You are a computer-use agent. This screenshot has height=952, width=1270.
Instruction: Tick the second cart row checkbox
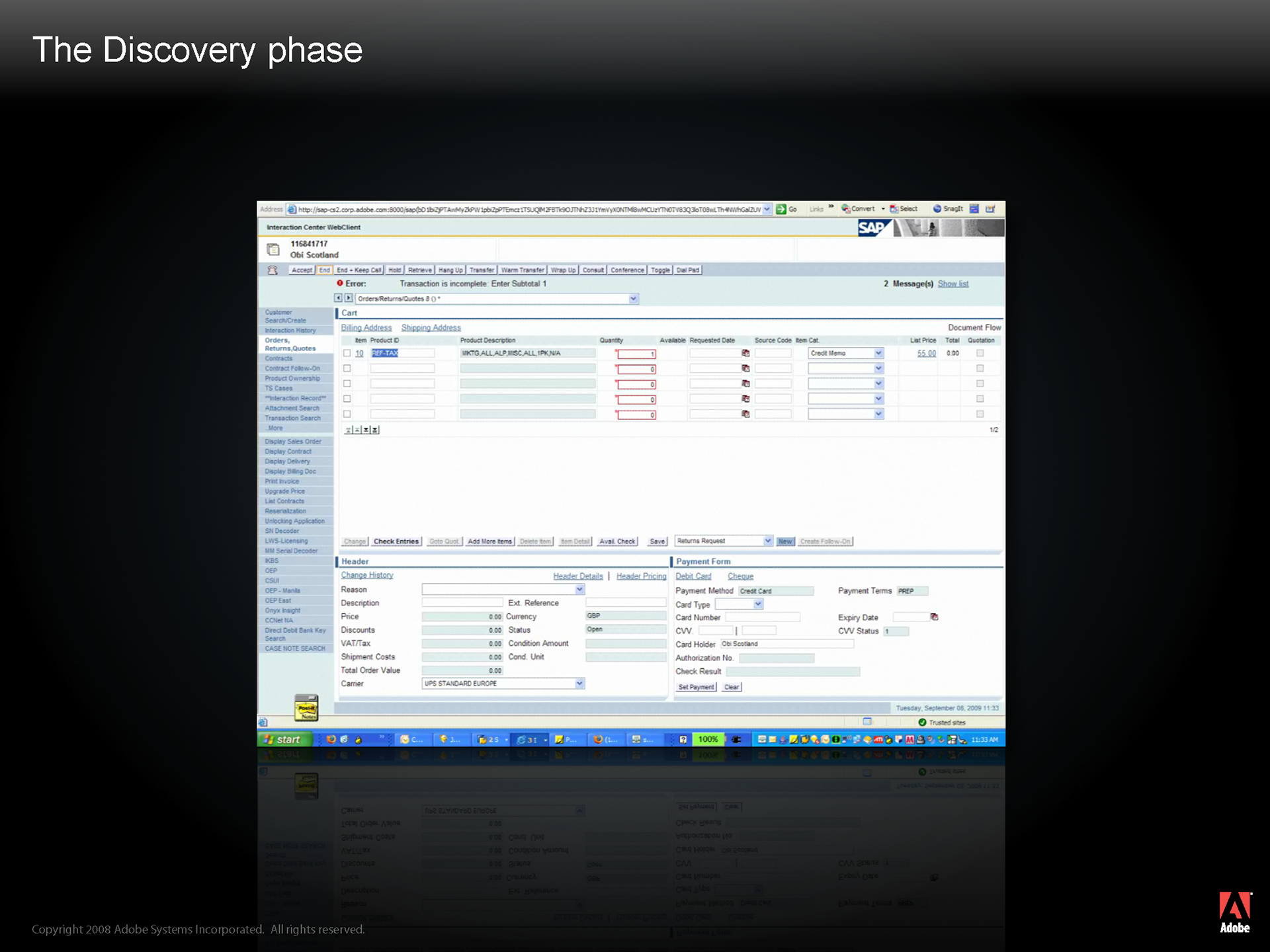pyautogui.click(x=347, y=368)
